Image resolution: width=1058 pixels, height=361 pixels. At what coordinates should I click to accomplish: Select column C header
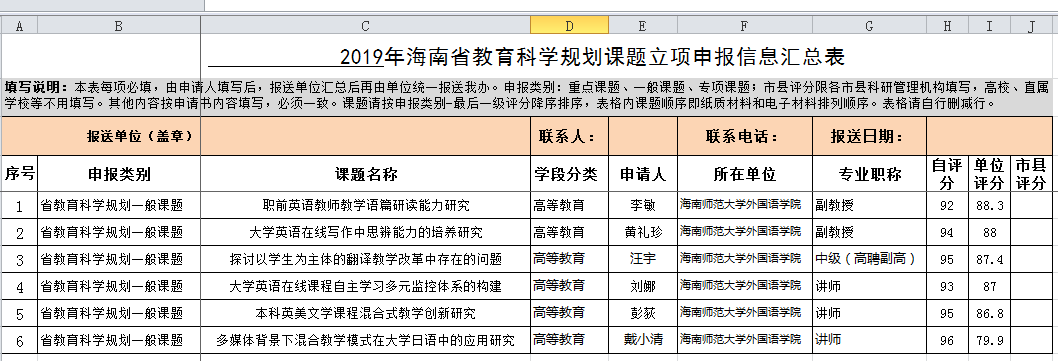pyautogui.click(x=366, y=26)
